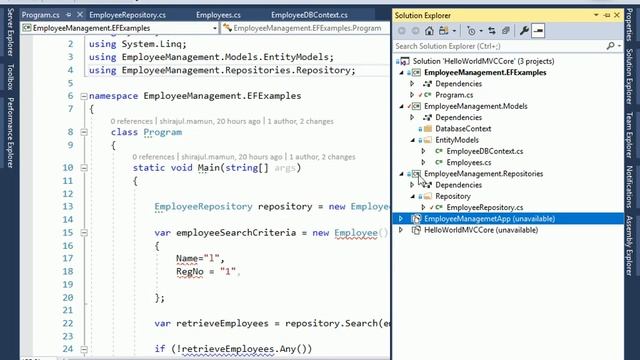Open the Pending Changes Filter clock icon

click(471, 31)
